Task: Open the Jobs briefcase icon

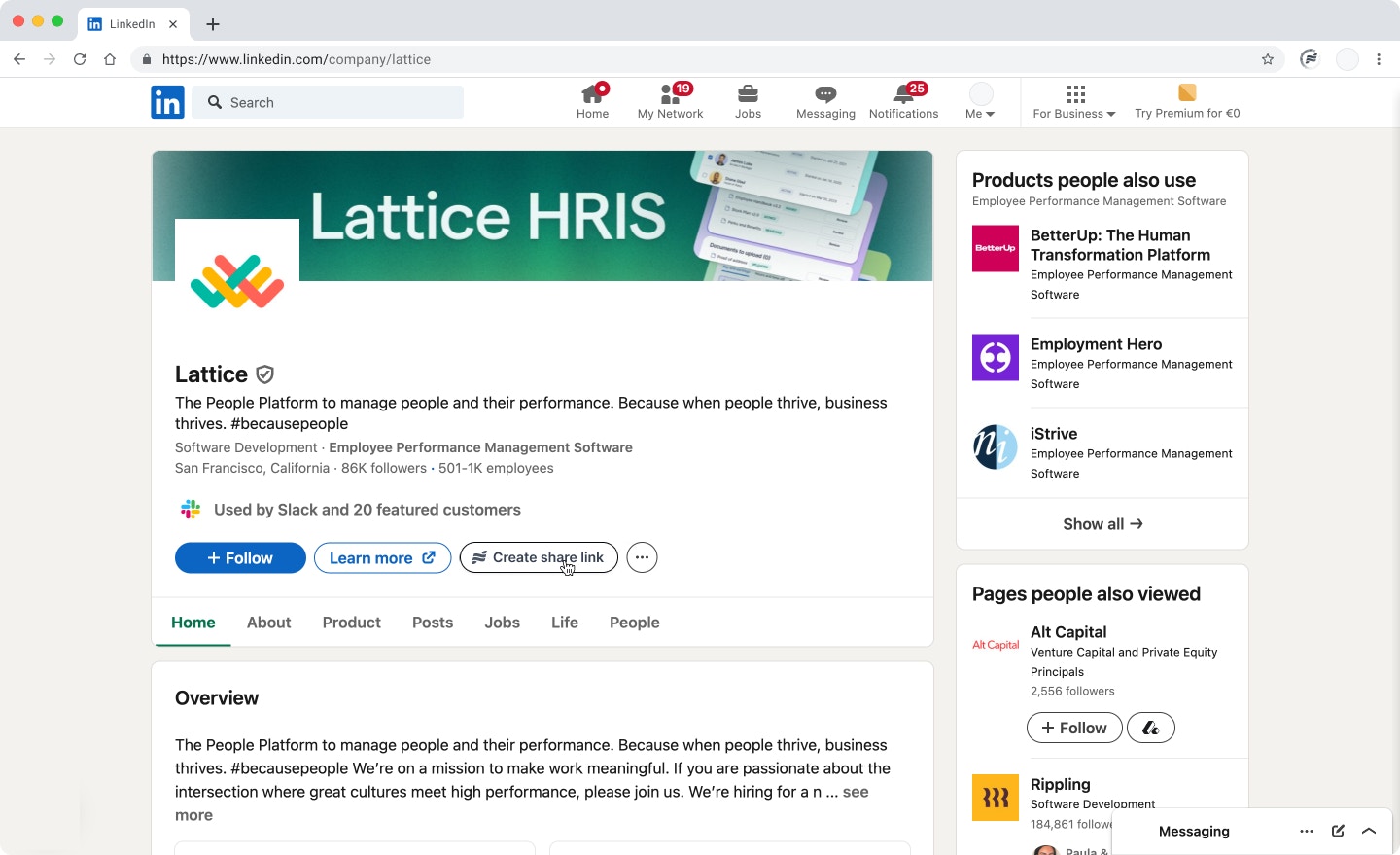Action: 748,94
